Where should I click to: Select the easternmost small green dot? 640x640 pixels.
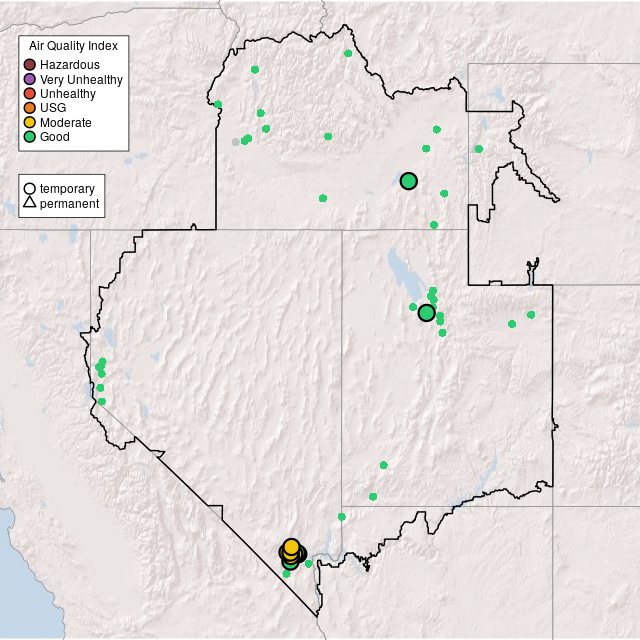[x=531, y=315]
